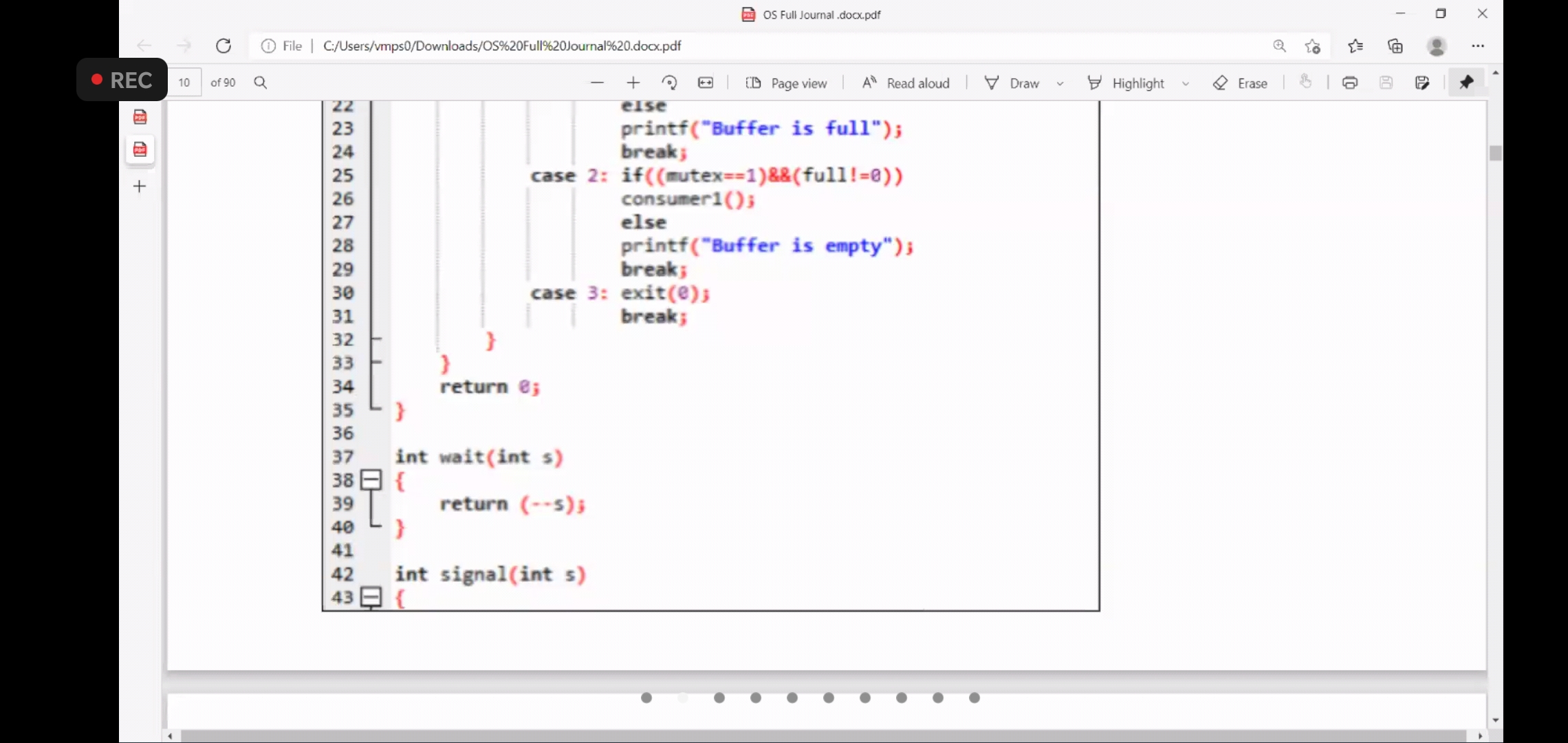
Task: Add this page to favorites
Action: pos(1313,46)
